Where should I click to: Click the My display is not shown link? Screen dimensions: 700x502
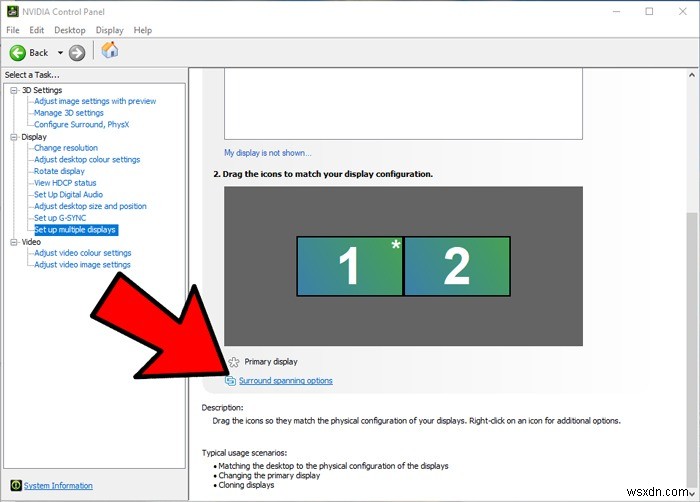(268, 153)
